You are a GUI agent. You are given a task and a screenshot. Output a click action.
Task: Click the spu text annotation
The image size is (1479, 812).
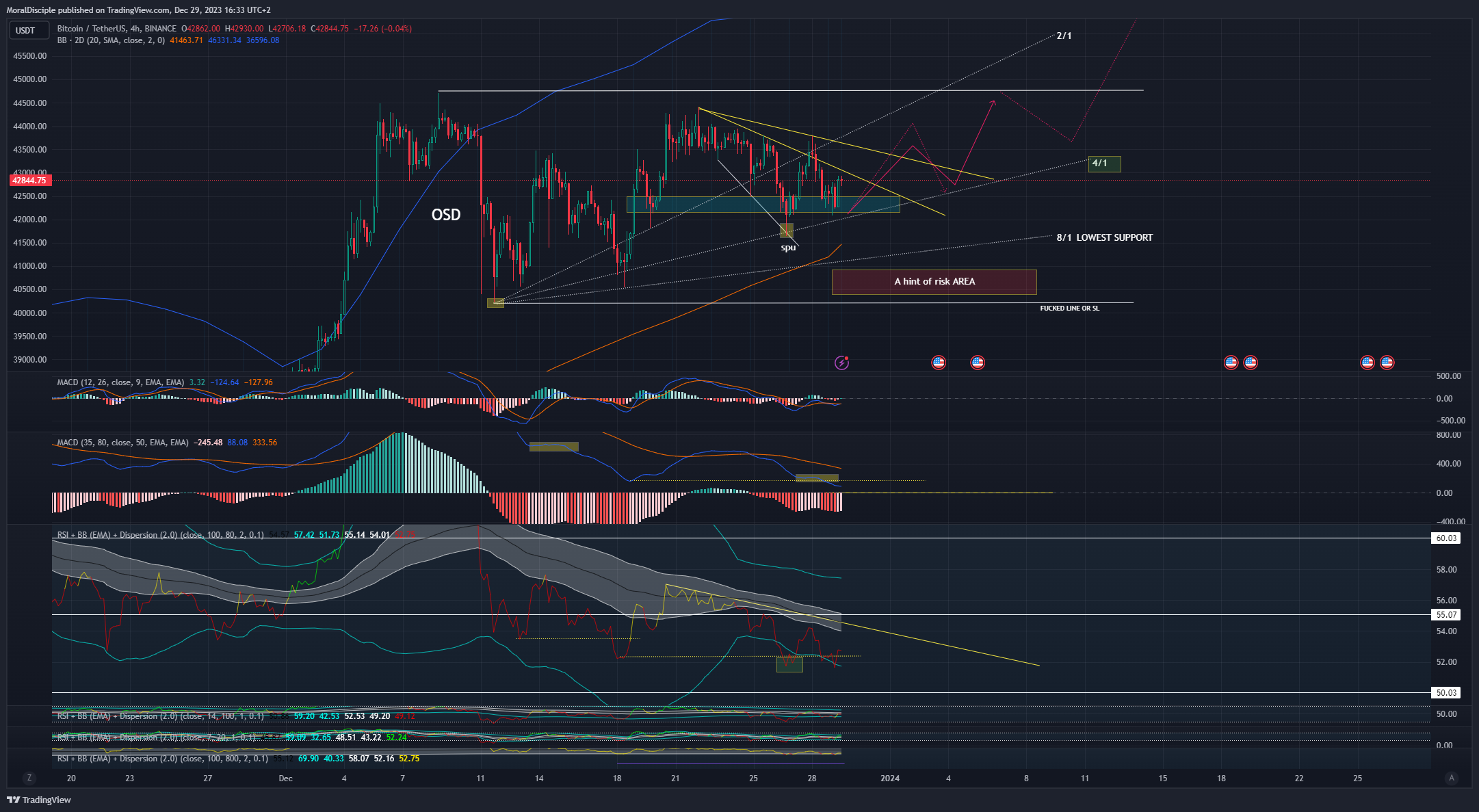788,248
